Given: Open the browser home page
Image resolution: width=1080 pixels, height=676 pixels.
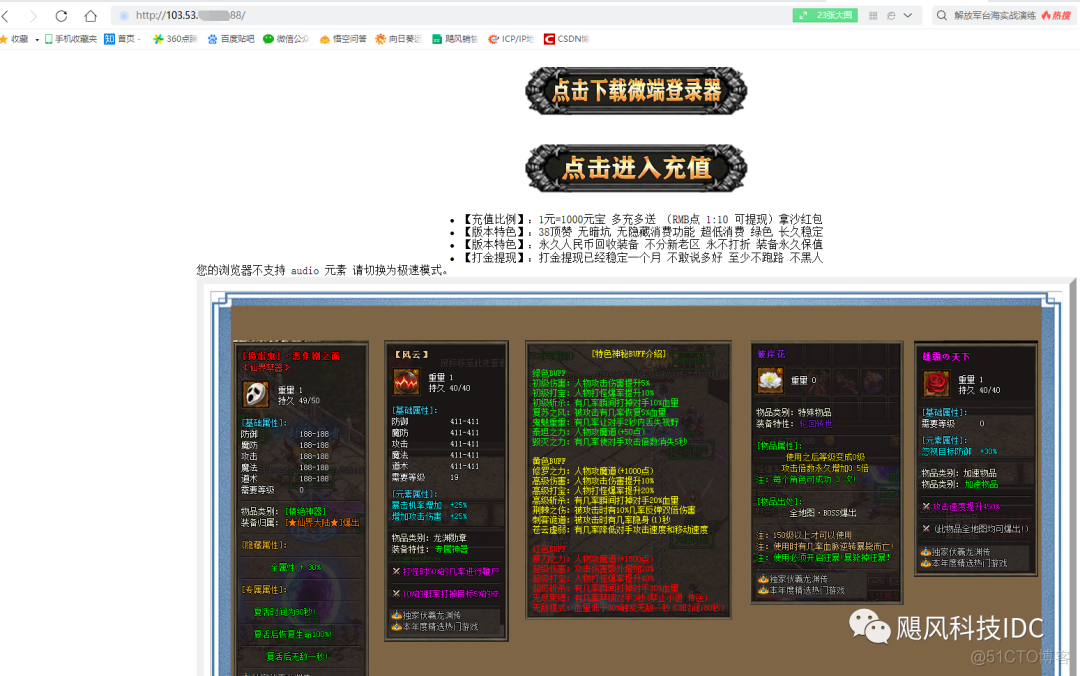Looking at the screenshot, I should [x=90, y=15].
